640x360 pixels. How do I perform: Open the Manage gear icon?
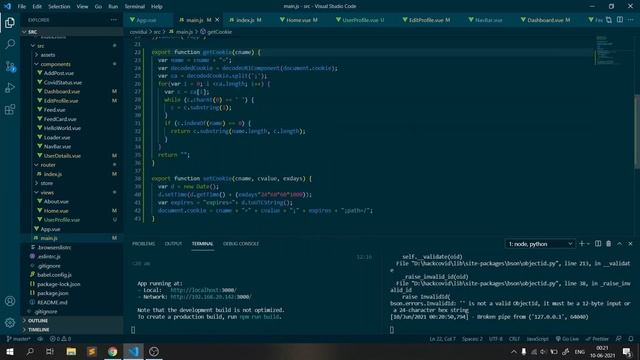point(10,322)
